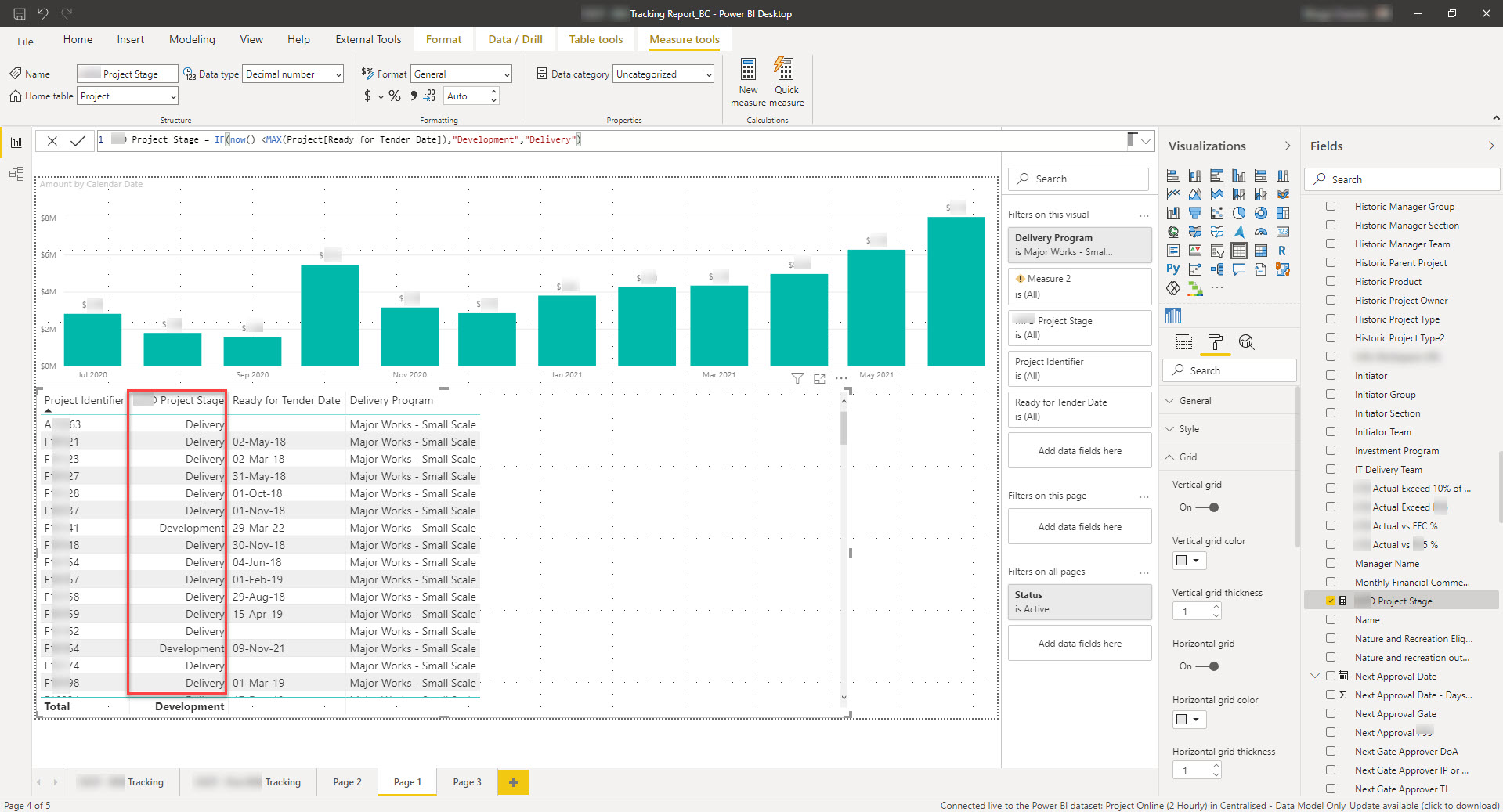The height and width of the screenshot is (812, 1503).
Task: Open the Format paint roller tab
Action: pyautogui.click(x=1215, y=342)
